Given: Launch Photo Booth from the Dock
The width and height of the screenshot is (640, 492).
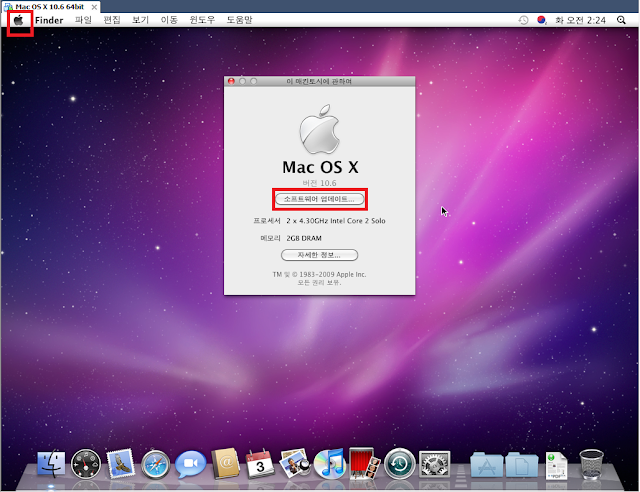Looking at the screenshot, I should point(364,463).
